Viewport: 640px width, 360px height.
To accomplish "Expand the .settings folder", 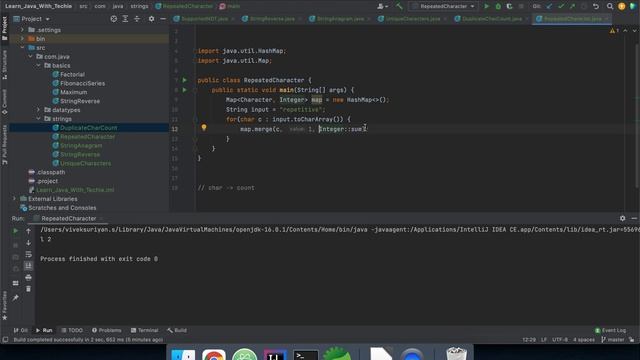I will click(22, 30).
